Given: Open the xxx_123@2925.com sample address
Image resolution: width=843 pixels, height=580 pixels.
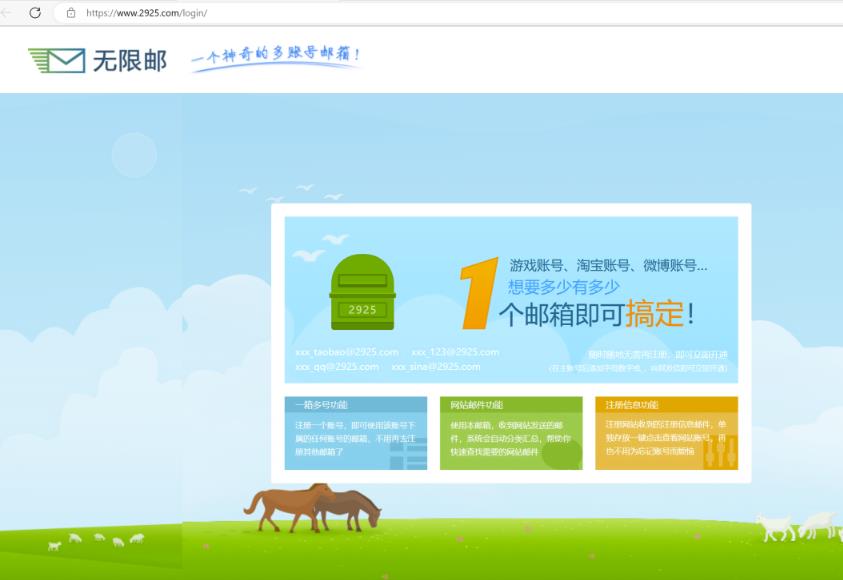Looking at the screenshot, I should pyautogui.click(x=456, y=352).
